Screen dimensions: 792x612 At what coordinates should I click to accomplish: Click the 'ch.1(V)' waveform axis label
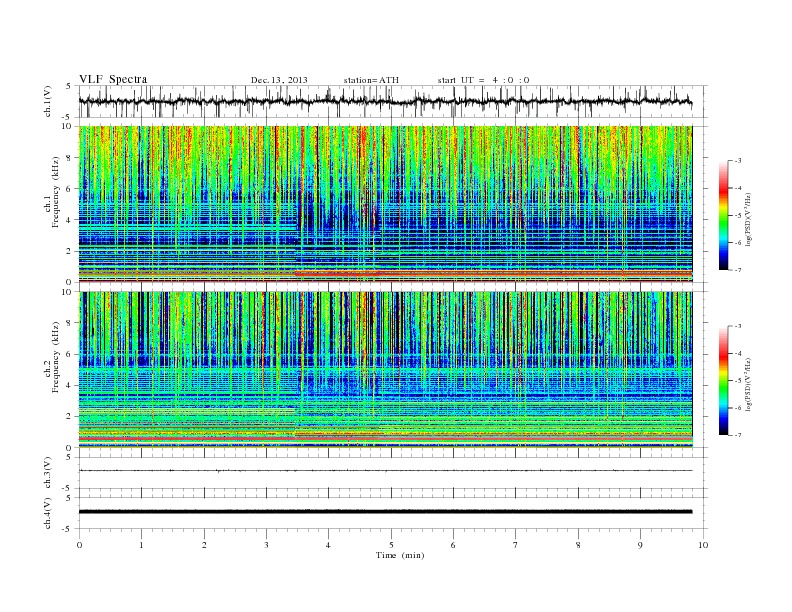pyautogui.click(x=48, y=101)
